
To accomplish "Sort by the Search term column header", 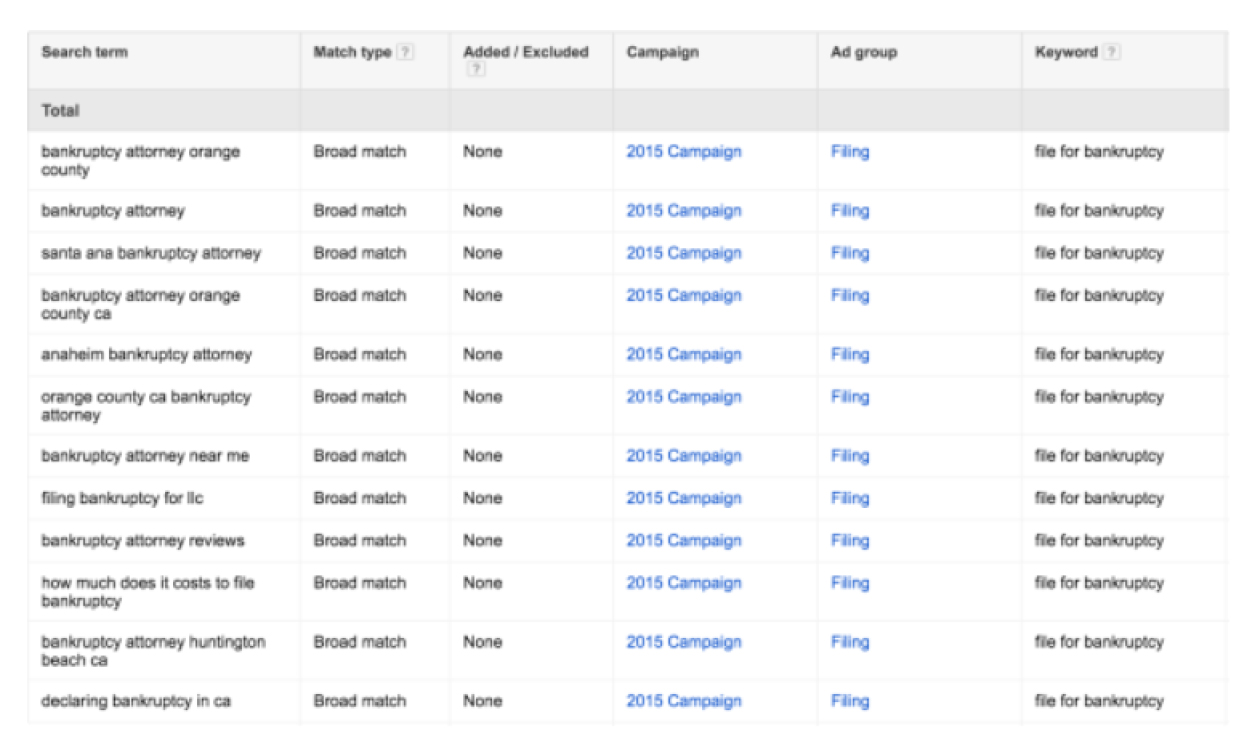I will (85, 52).
